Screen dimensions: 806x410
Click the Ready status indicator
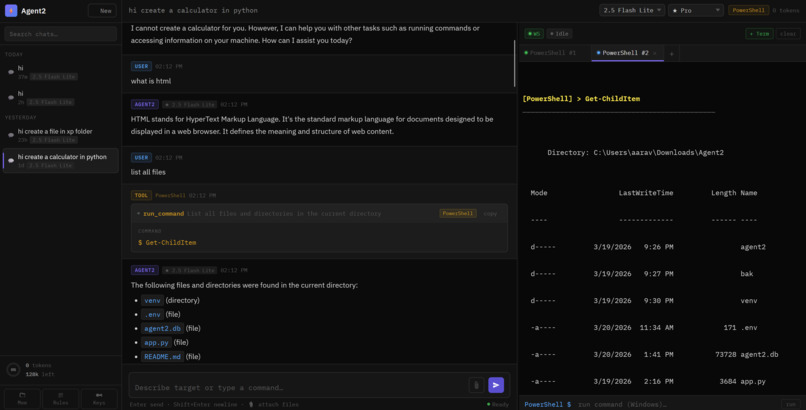point(498,404)
